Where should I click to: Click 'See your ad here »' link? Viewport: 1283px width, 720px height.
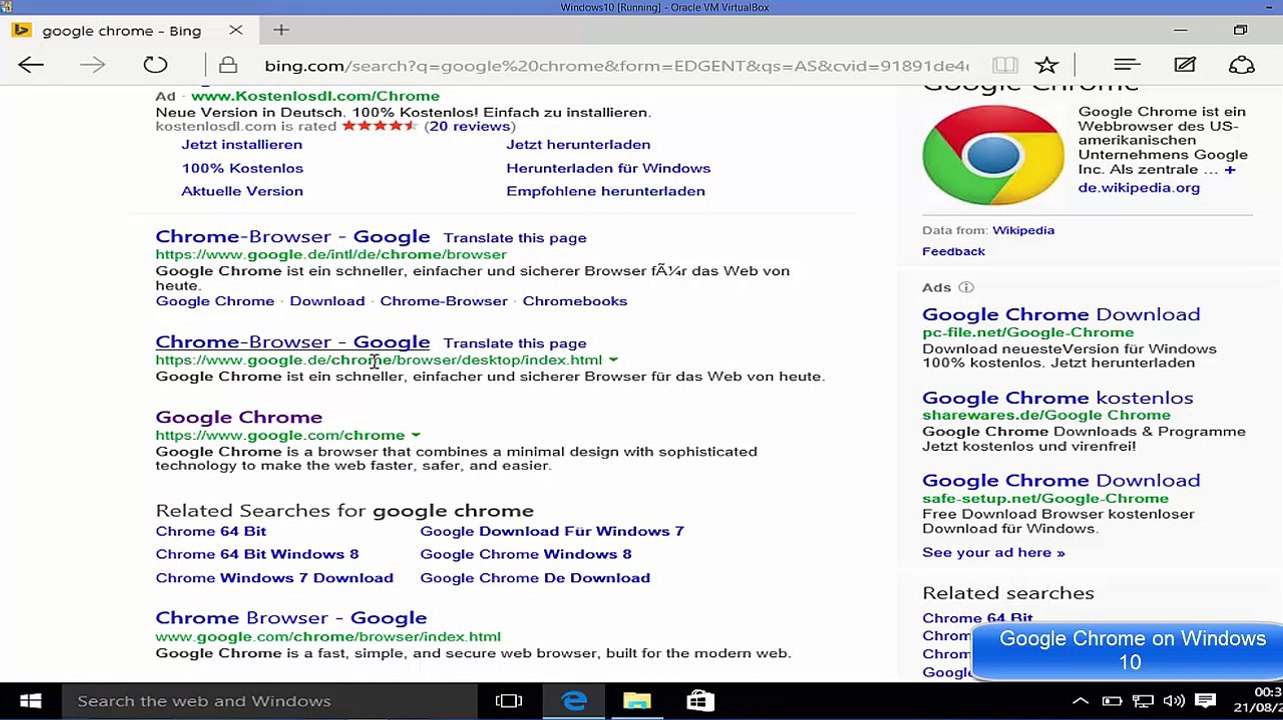pos(993,553)
